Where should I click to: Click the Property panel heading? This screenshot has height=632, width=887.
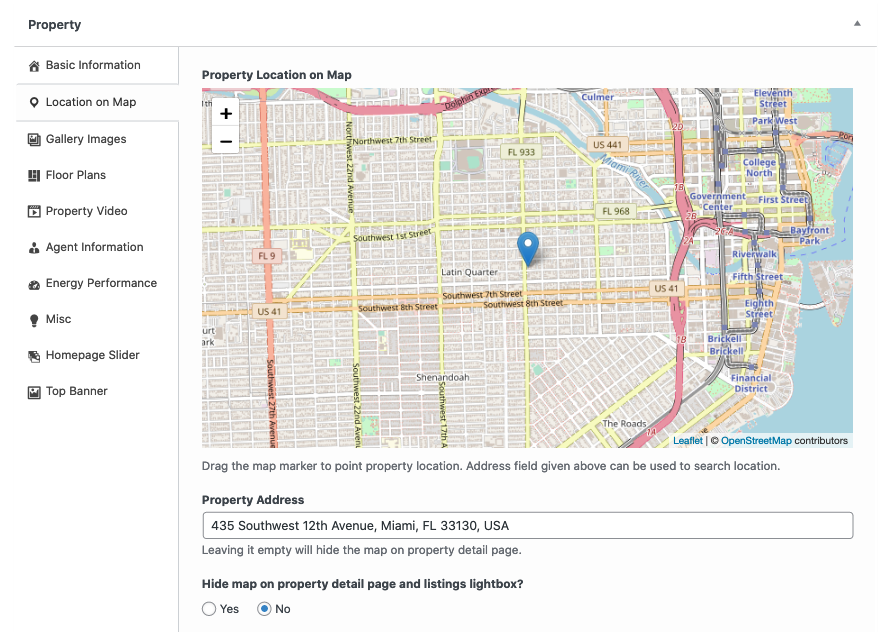(x=55, y=25)
